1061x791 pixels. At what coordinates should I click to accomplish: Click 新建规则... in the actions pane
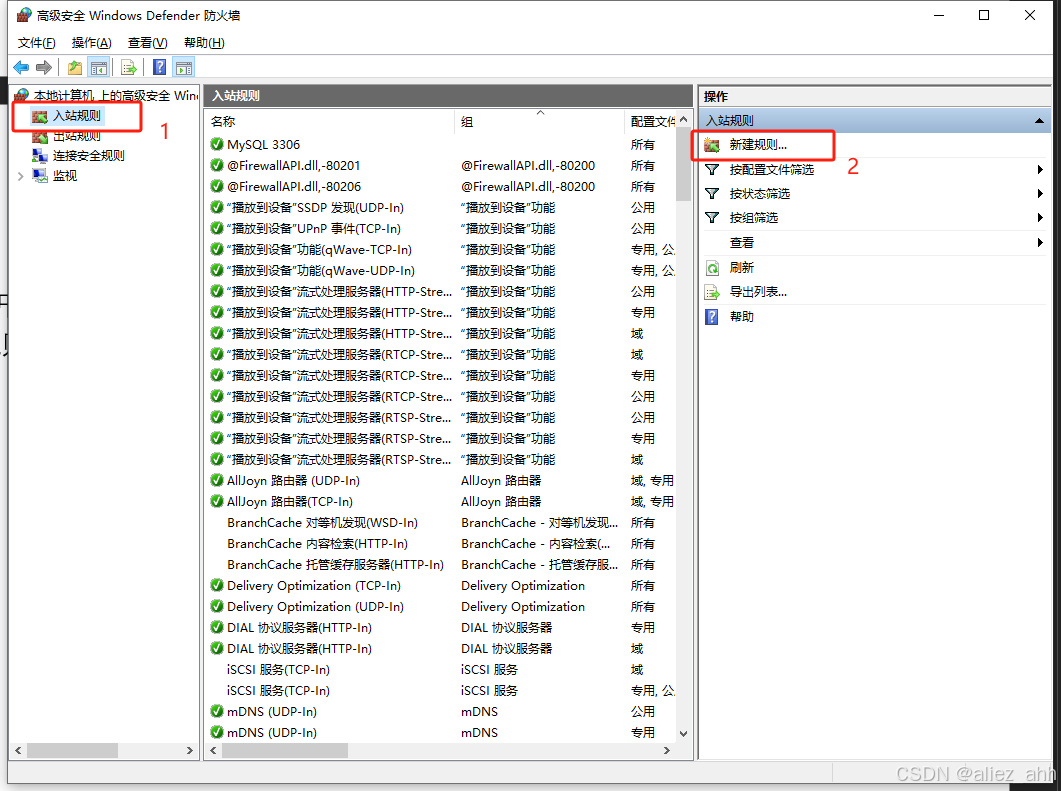(x=758, y=145)
